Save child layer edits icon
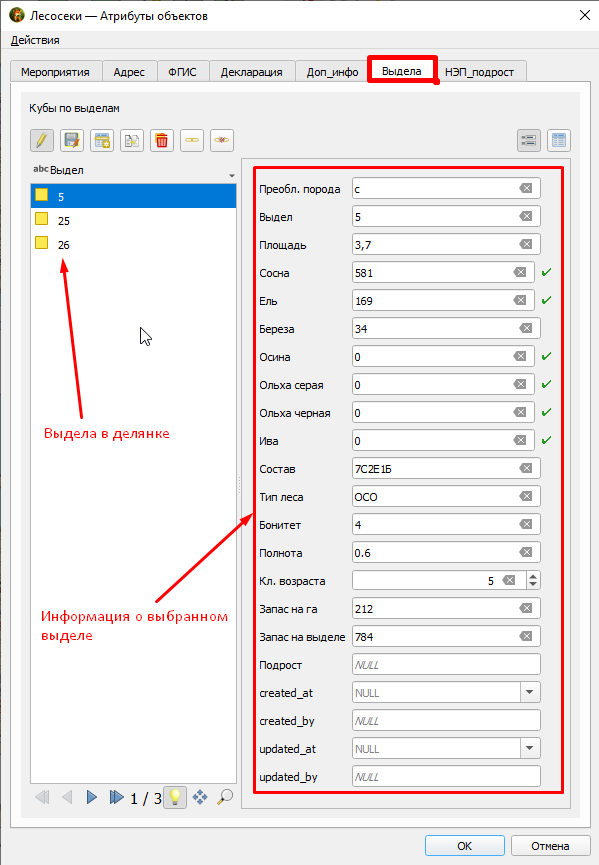 [72, 140]
